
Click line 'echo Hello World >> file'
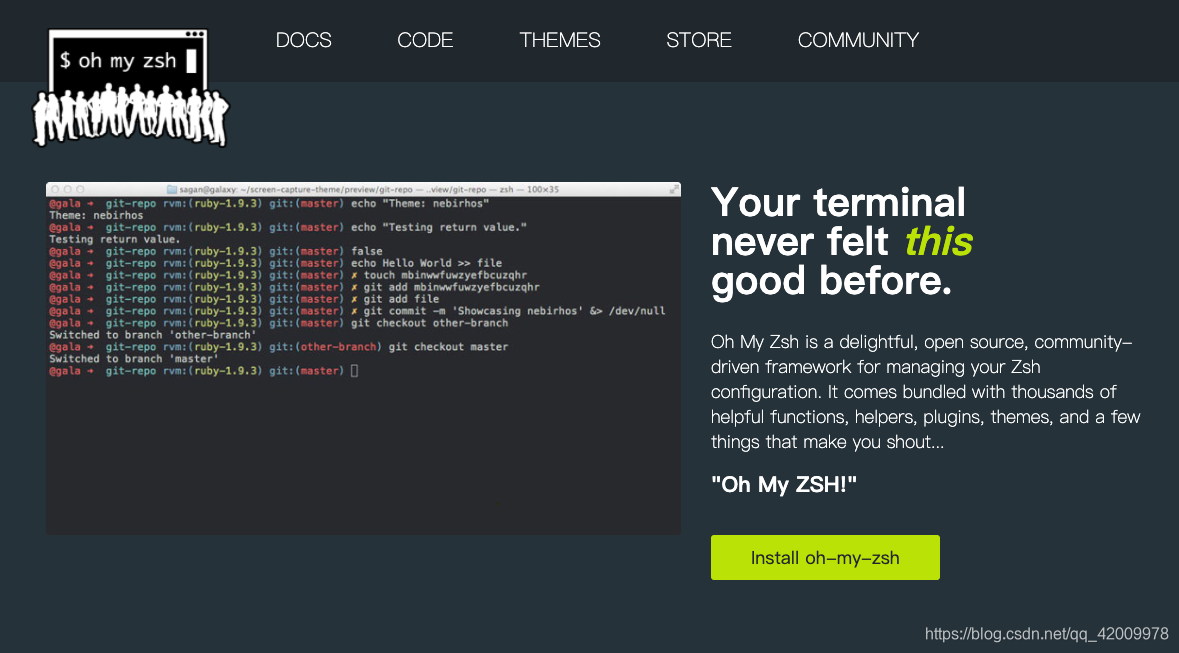coord(426,263)
